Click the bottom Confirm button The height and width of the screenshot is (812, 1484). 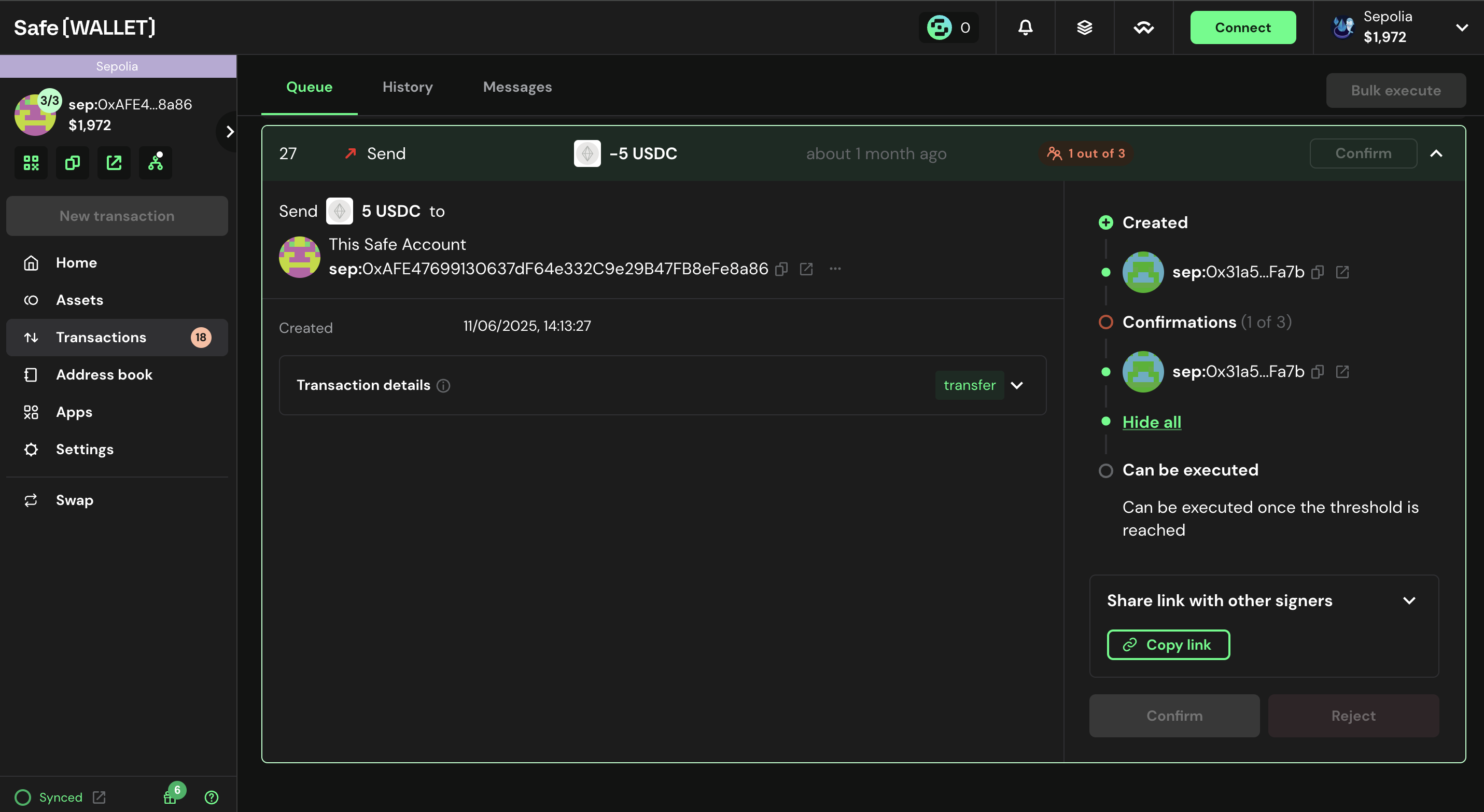click(x=1174, y=716)
